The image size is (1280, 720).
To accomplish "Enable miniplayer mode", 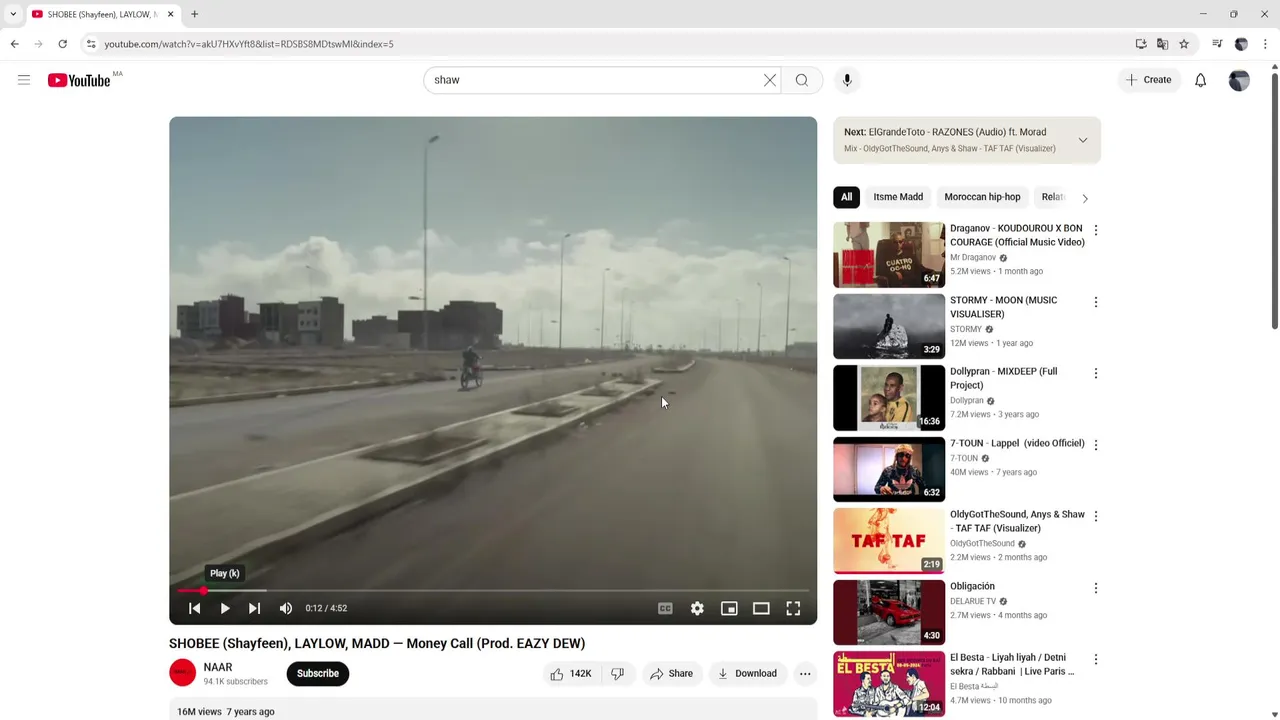I will 729,608.
